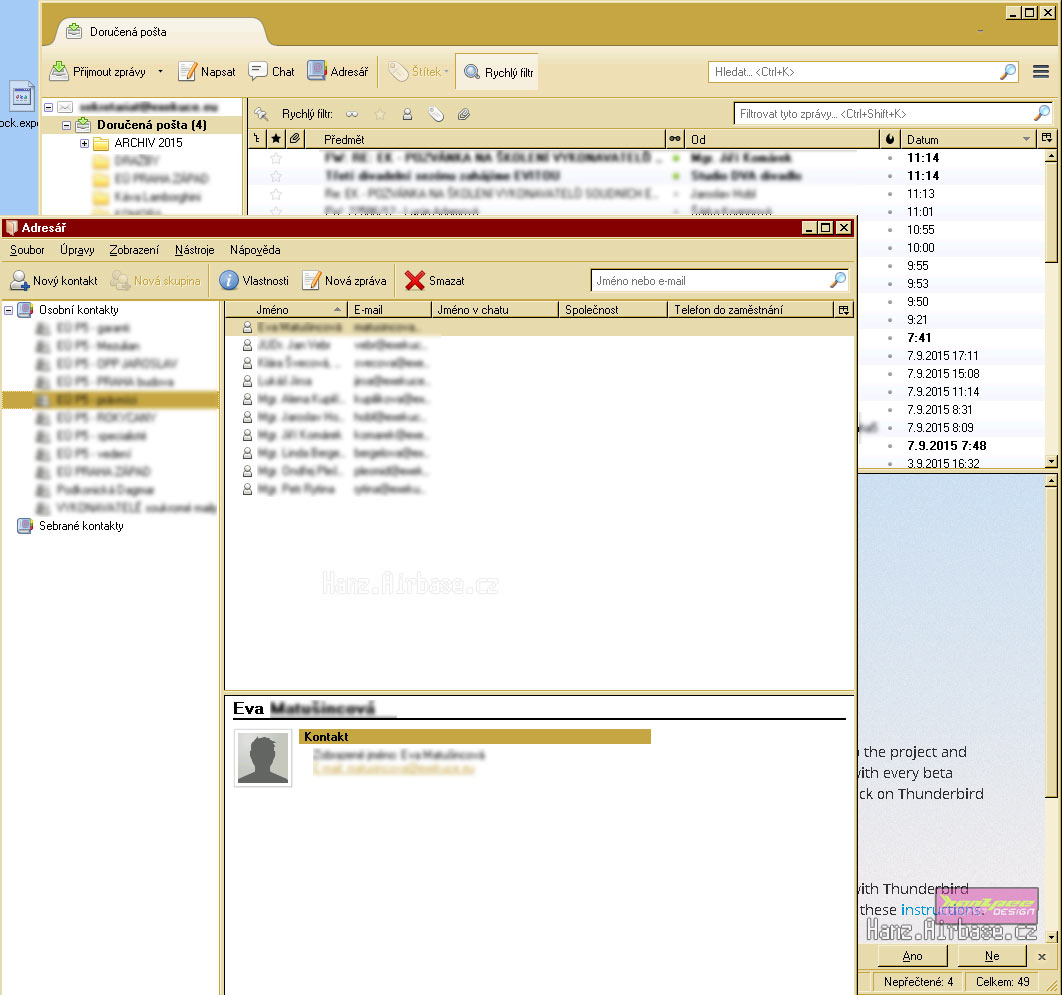Open Napsat to compose a message
The height and width of the screenshot is (995, 1062).
(x=207, y=72)
